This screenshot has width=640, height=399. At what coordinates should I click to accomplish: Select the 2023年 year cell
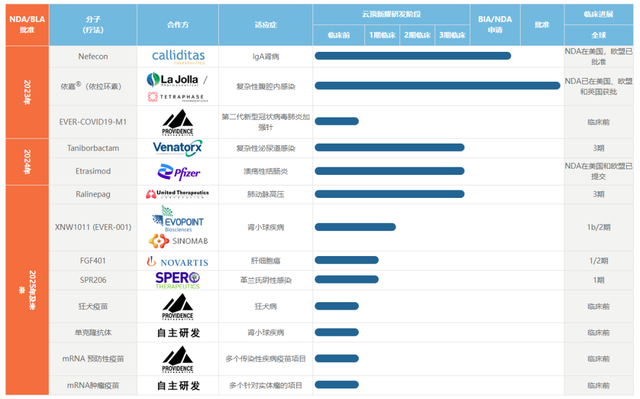tap(27, 92)
